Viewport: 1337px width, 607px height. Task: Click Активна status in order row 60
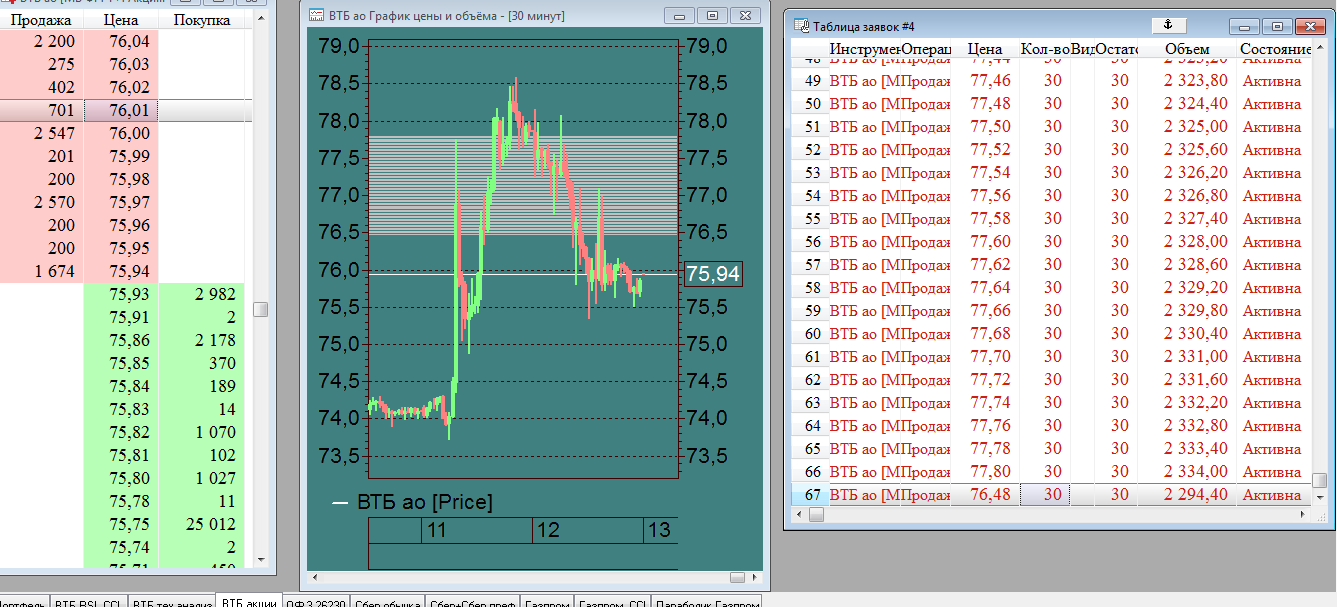[x=1272, y=334]
